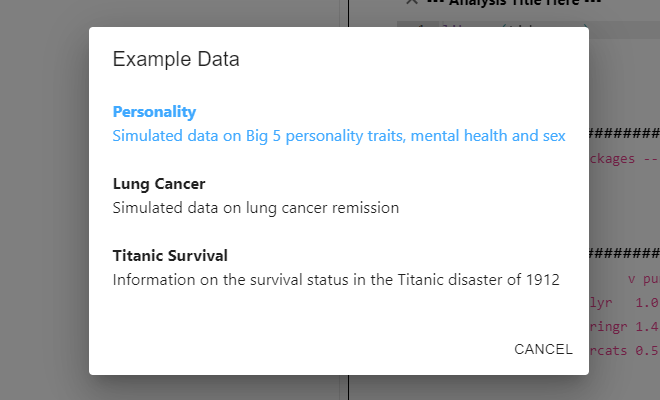Viewport: 660px width, 400px height.
Task: Dismiss the dialog with the CANCEL button
Action: [x=543, y=349]
